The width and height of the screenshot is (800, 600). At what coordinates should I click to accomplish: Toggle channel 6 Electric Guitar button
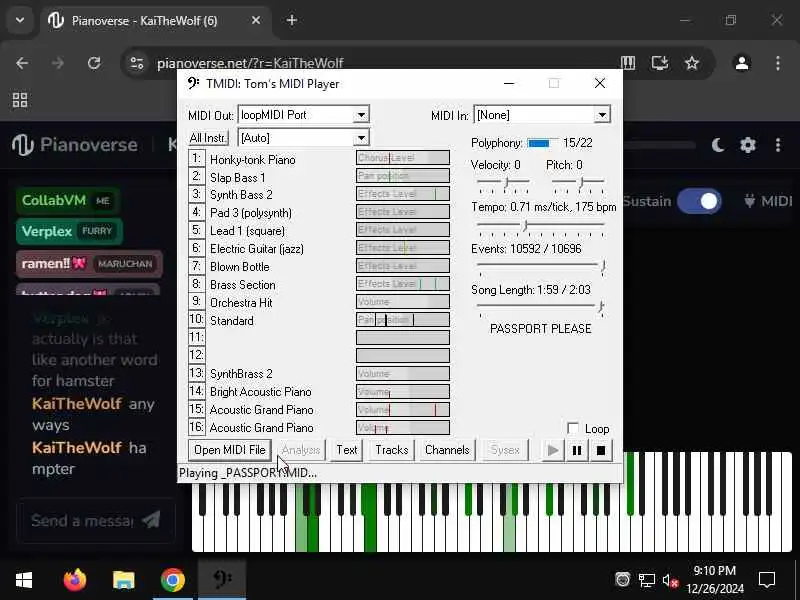coord(196,248)
